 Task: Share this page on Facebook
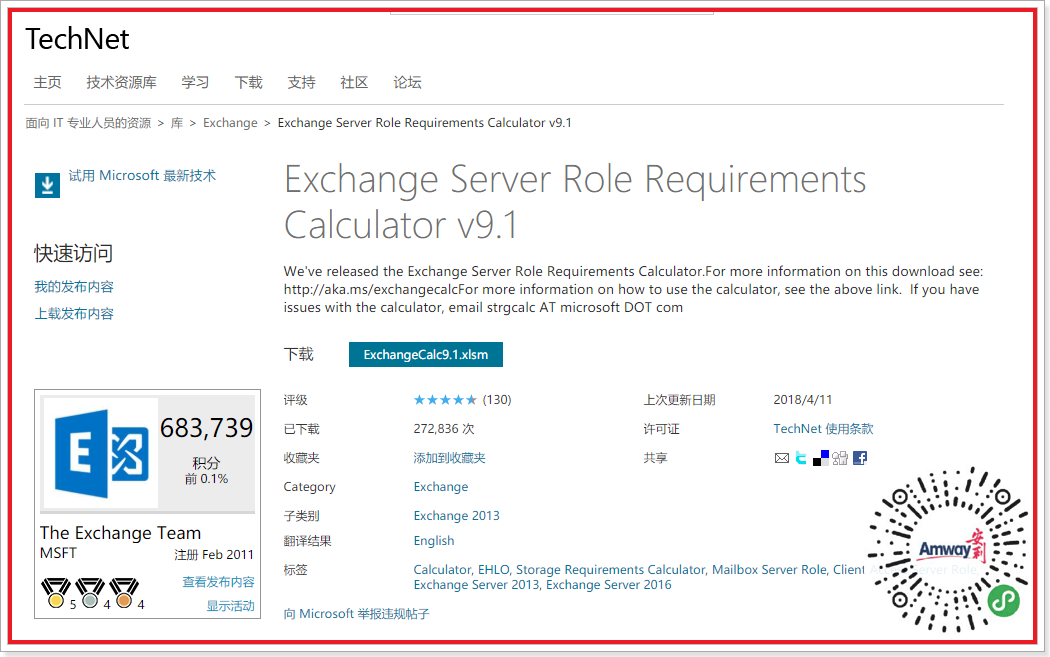point(860,458)
